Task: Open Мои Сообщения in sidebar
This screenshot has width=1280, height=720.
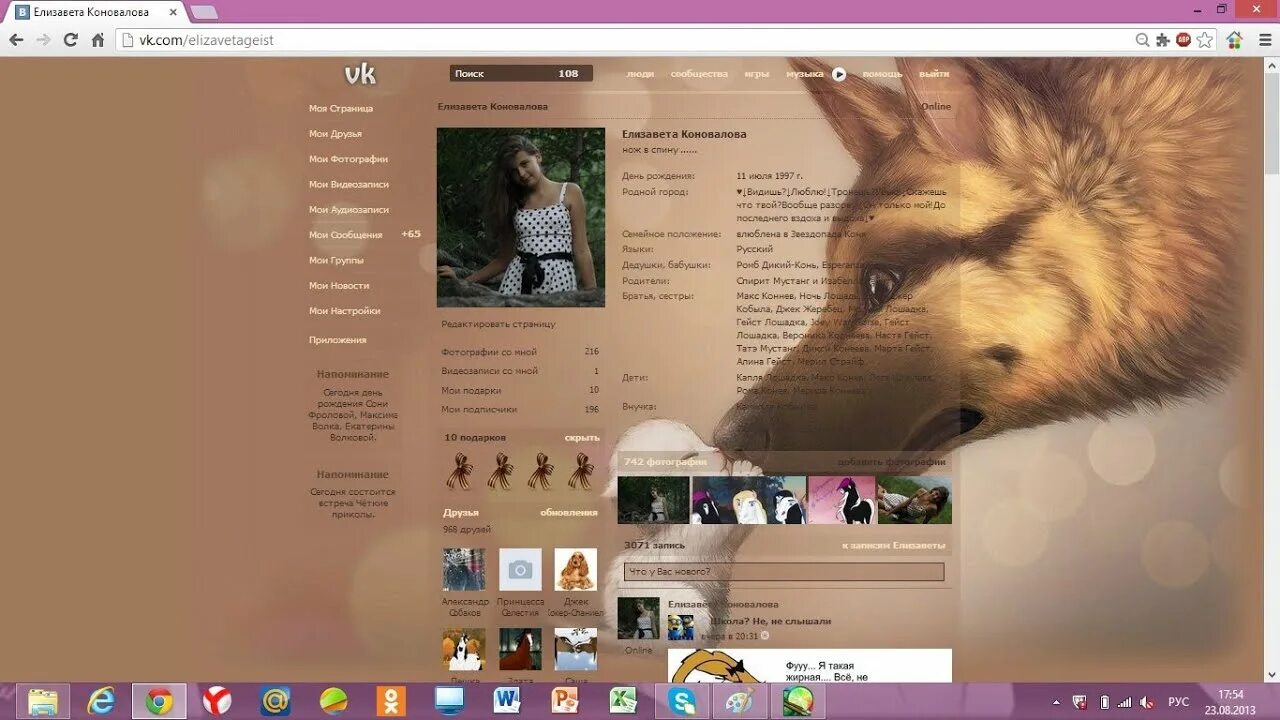Action: click(345, 235)
